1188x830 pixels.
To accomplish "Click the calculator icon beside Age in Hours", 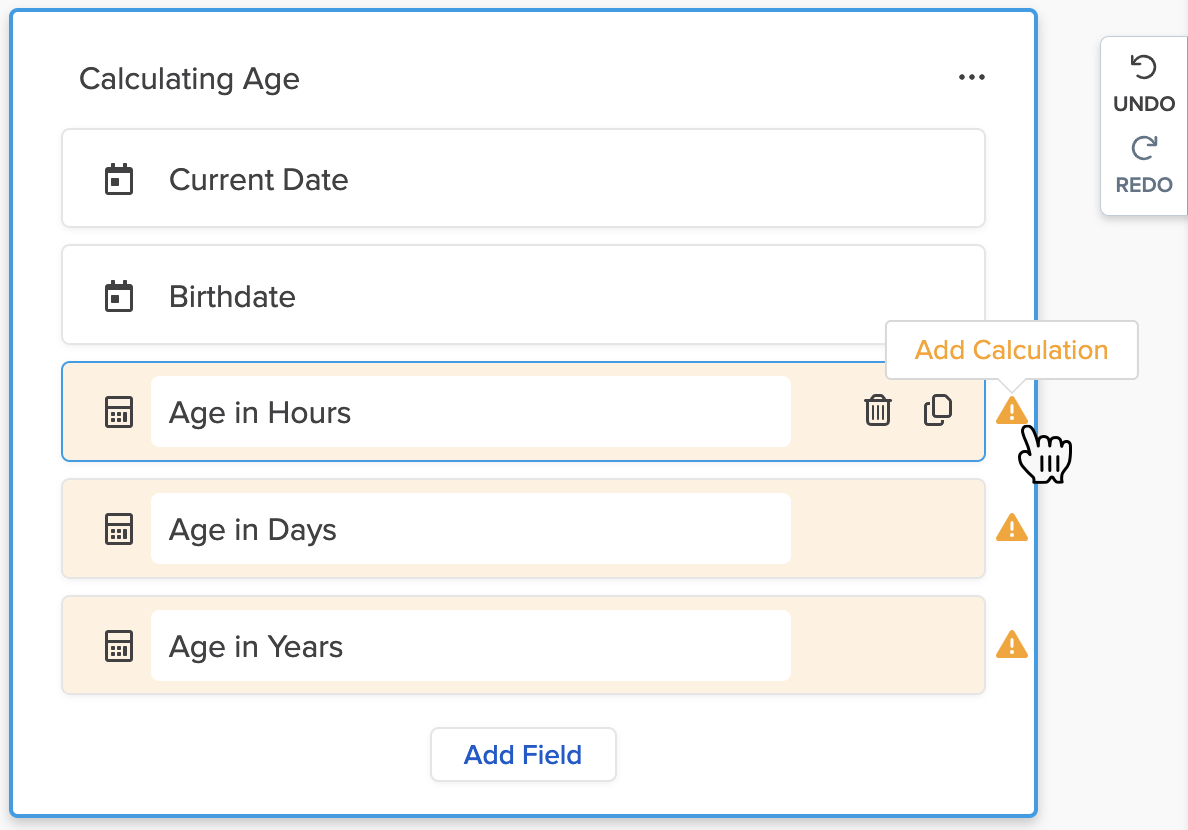I will click(119, 411).
